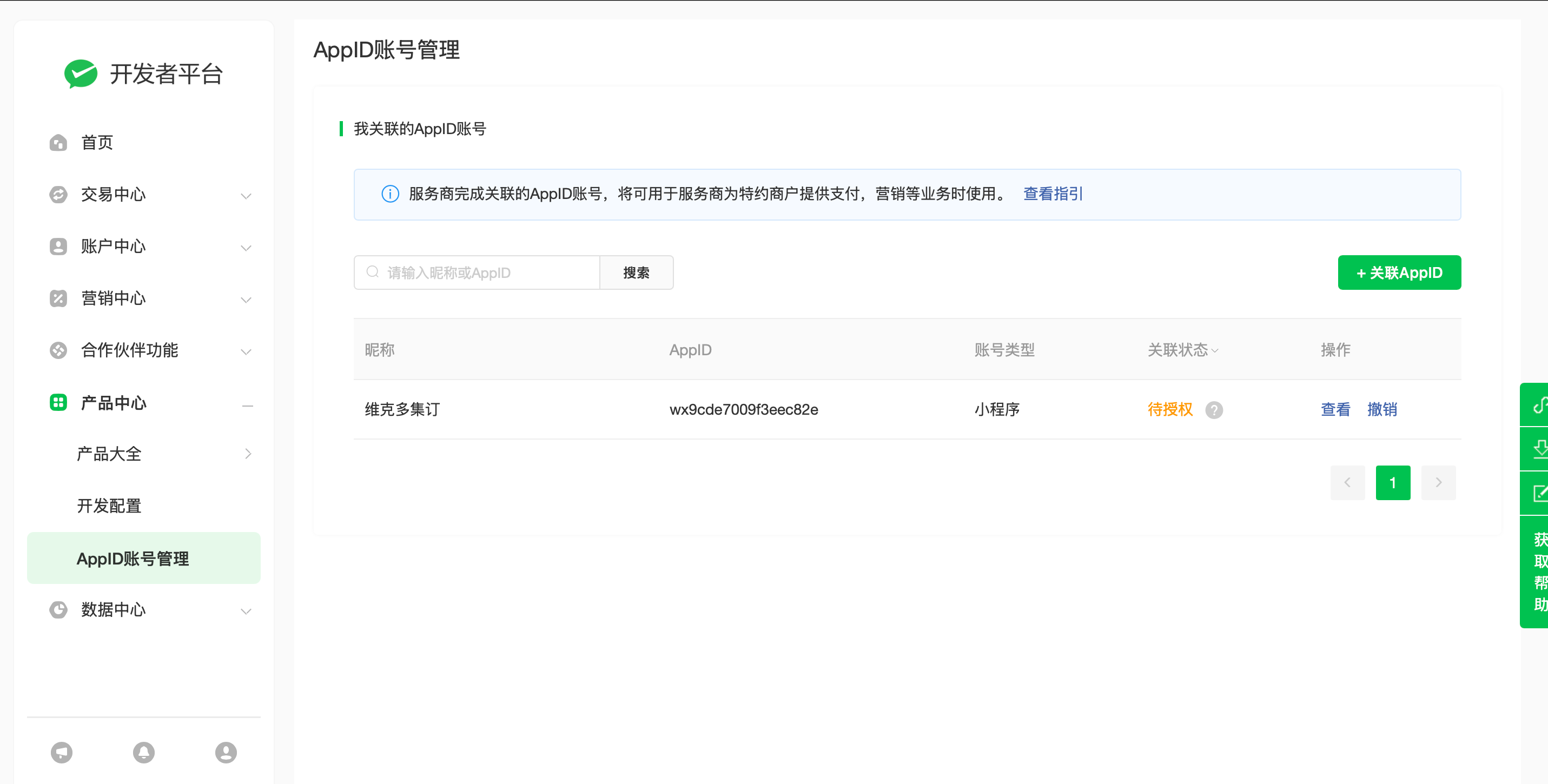The width and height of the screenshot is (1548, 784).
Task: Click 小程序 account type cell
Action: pos(997,410)
